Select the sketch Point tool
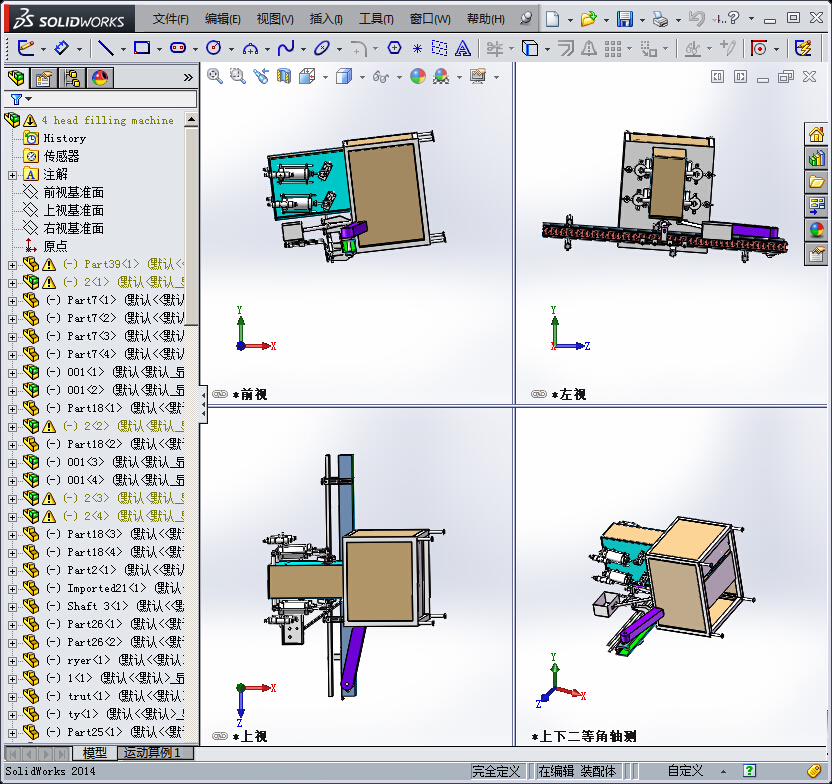This screenshot has width=832, height=784. coord(417,49)
